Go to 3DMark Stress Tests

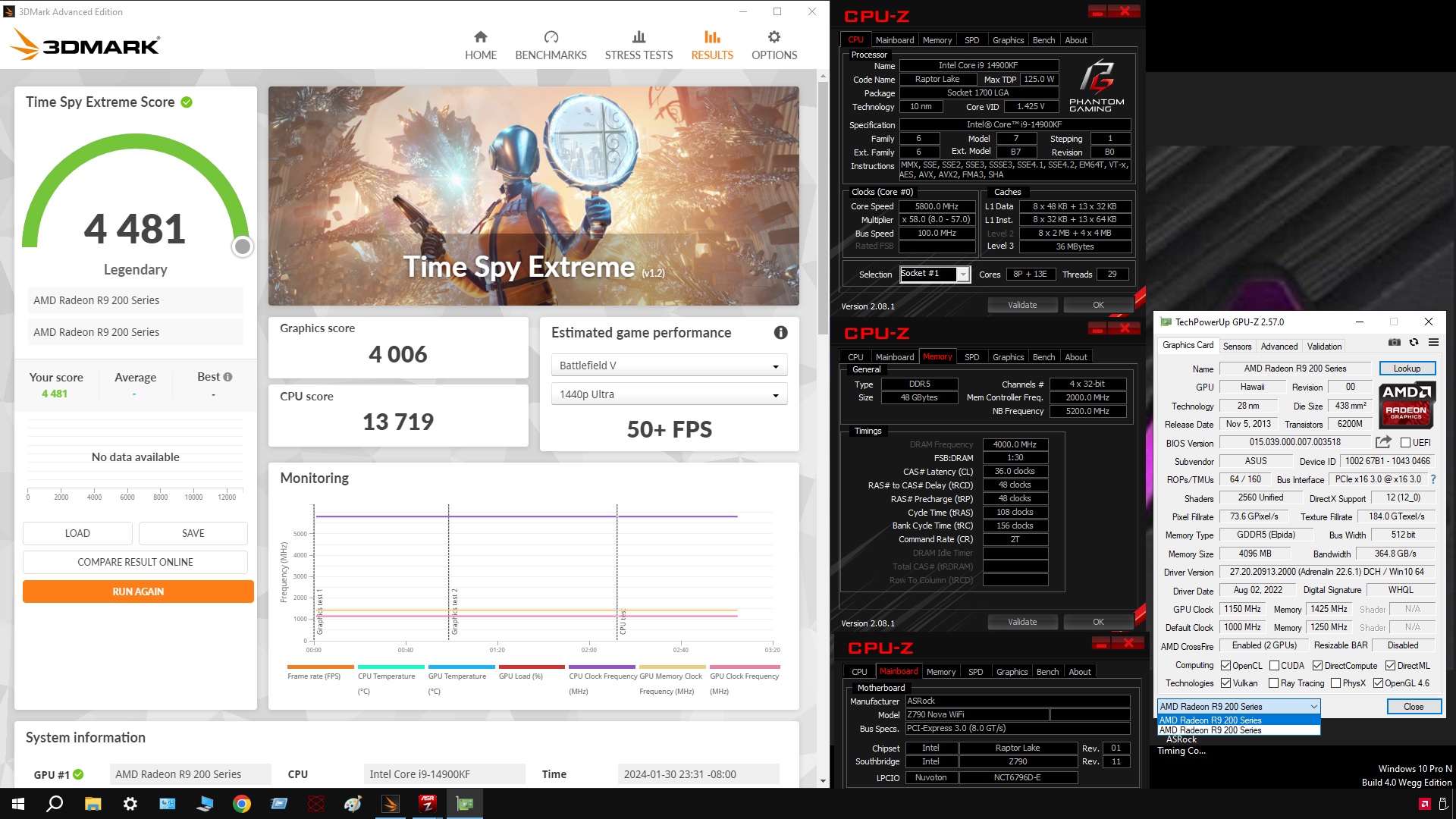(x=639, y=45)
